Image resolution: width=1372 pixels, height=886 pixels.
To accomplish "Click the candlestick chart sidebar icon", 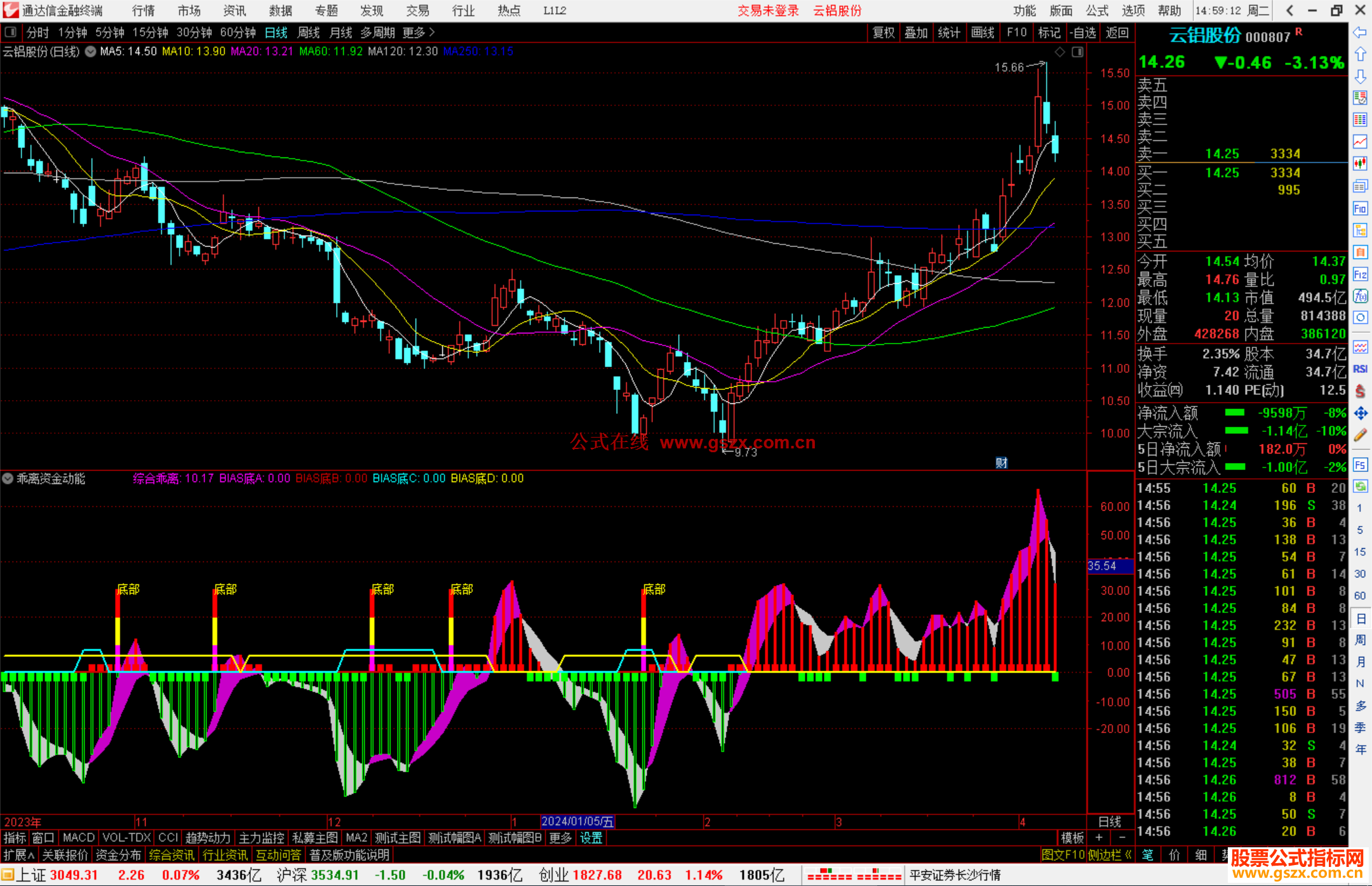I will pos(1360,163).
